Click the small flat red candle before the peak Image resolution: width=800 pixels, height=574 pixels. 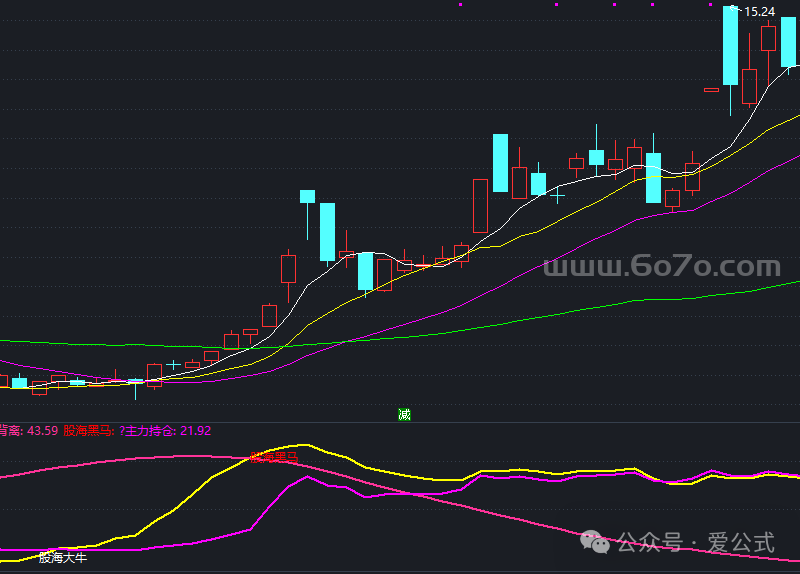tap(711, 90)
